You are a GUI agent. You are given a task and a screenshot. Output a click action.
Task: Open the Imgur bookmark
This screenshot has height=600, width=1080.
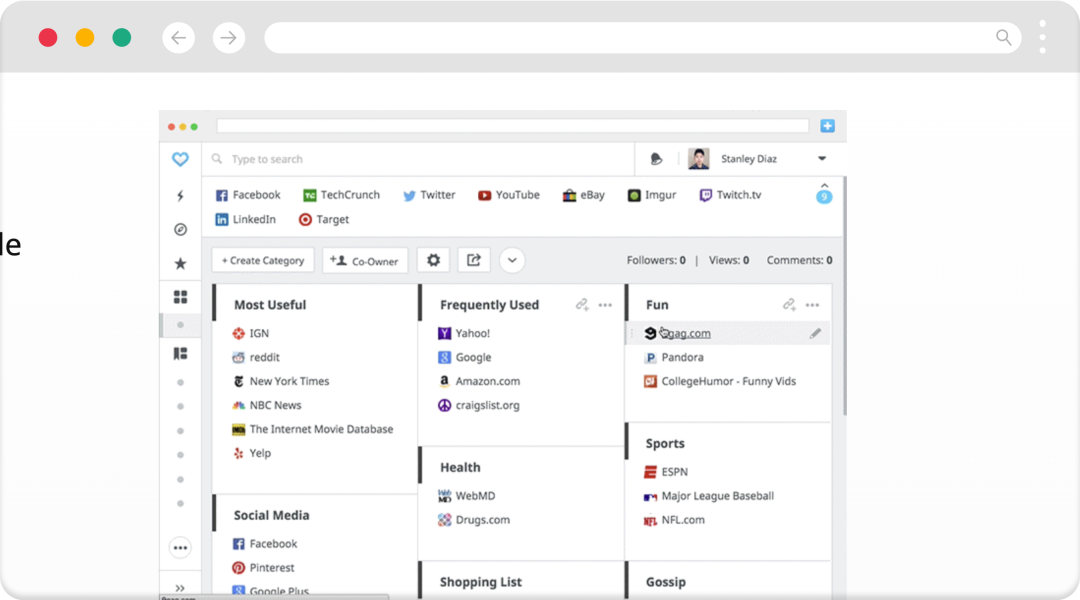pyautogui.click(x=652, y=195)
